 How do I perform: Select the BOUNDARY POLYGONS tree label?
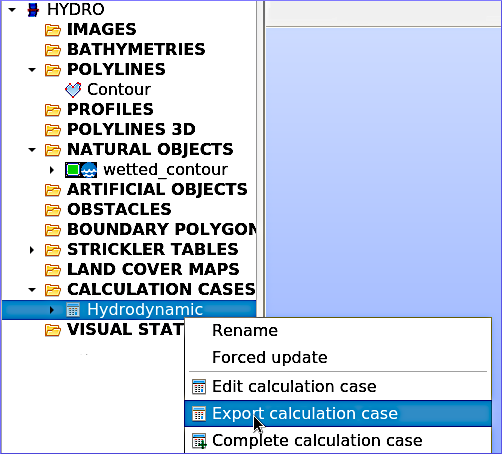162,230
